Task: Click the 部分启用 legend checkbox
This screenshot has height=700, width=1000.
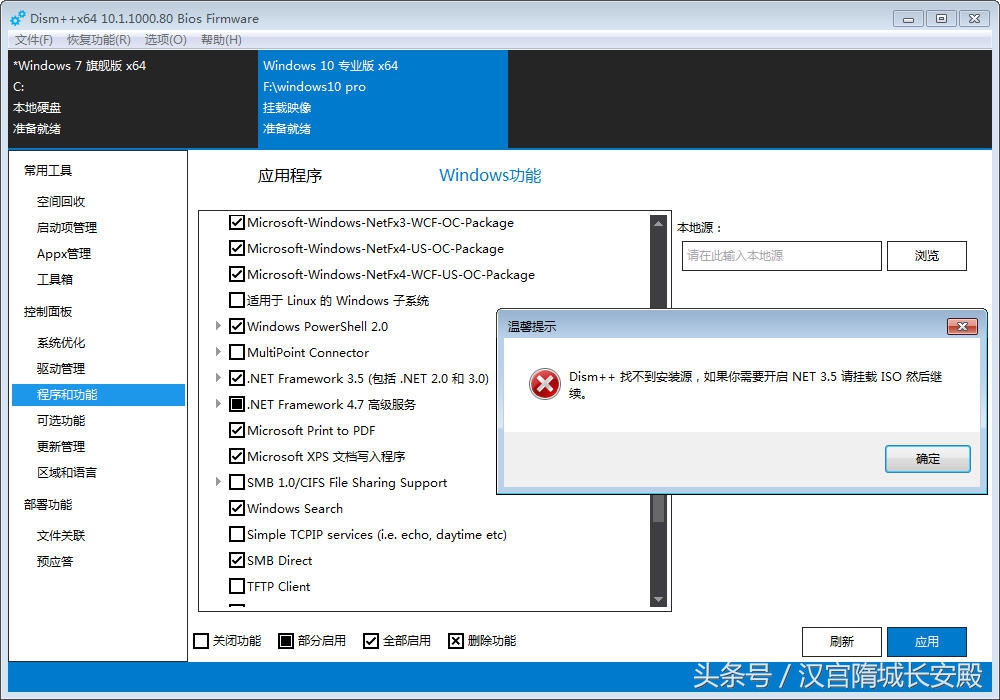Action: point(286,641)
